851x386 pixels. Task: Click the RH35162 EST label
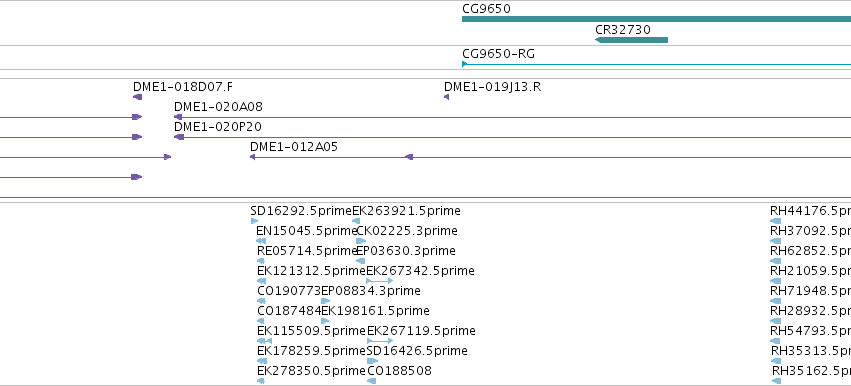pyautogui.click(x=811, y=371)
